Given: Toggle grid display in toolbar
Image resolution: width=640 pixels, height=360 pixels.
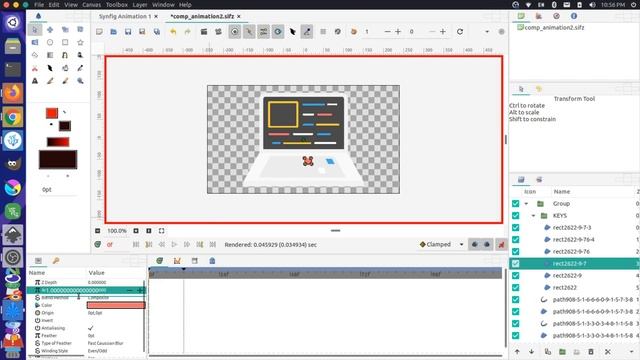Looking at the screenshot, I should pos(323,31).
